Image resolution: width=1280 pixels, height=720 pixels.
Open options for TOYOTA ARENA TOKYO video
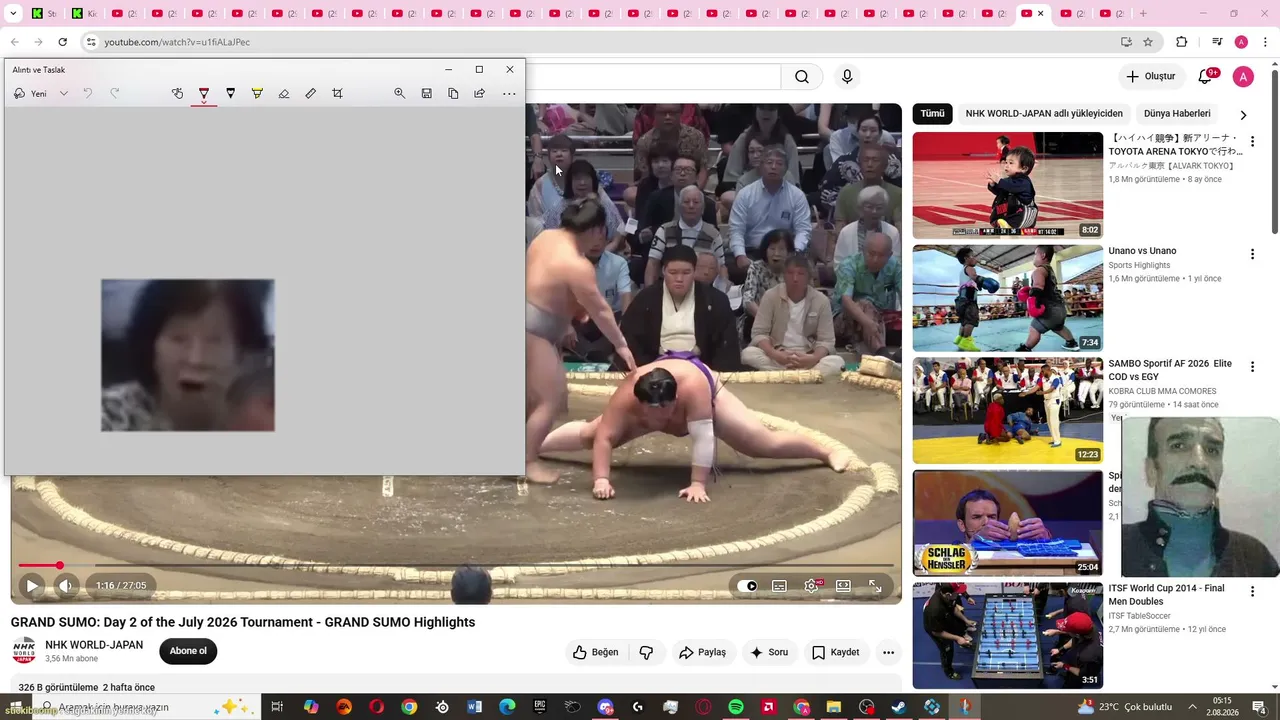tap(1252, 142)
